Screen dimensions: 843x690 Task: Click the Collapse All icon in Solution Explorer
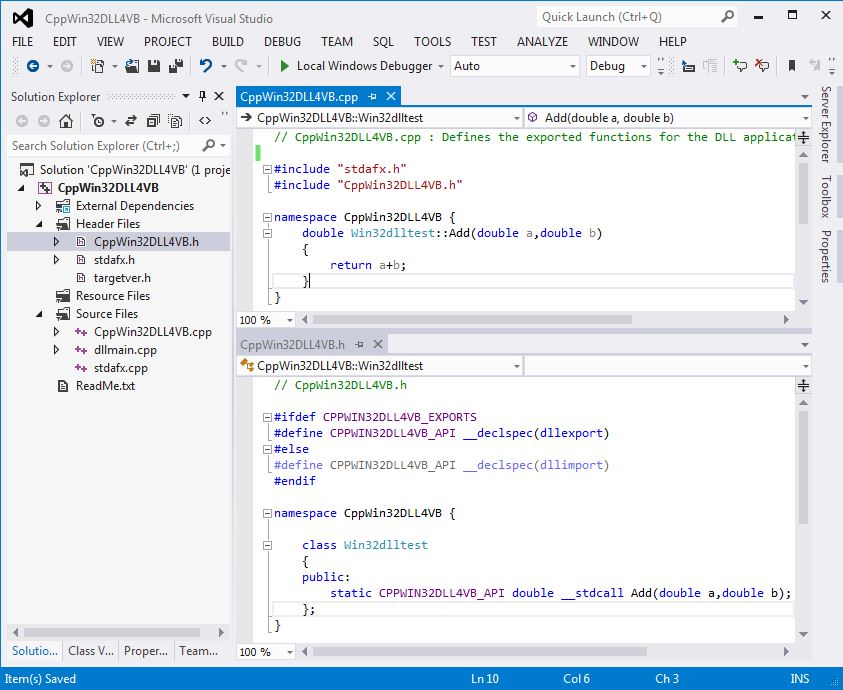coord(153,121)
